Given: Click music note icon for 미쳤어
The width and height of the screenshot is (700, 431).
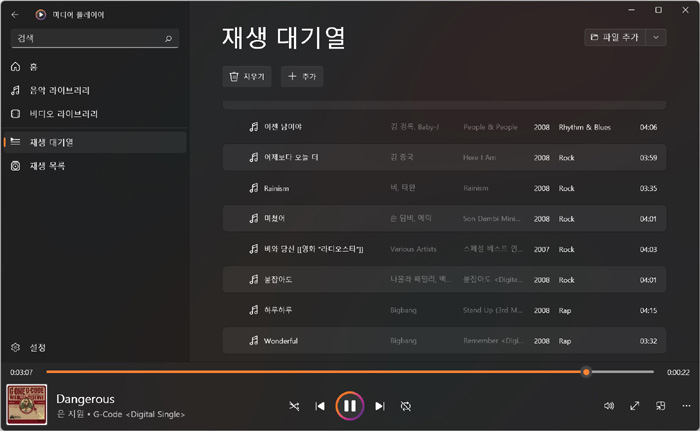Looking at the screenshot, I should coord(254,219).
